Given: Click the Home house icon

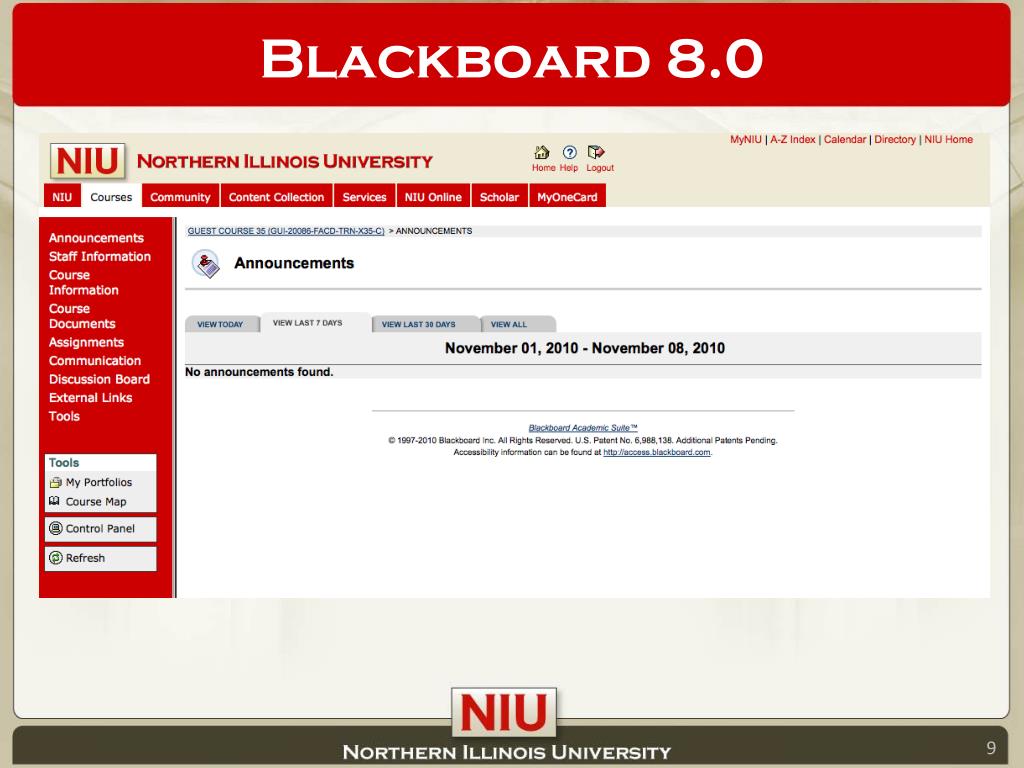Looking at the screenshot, I should coord(541,152).
